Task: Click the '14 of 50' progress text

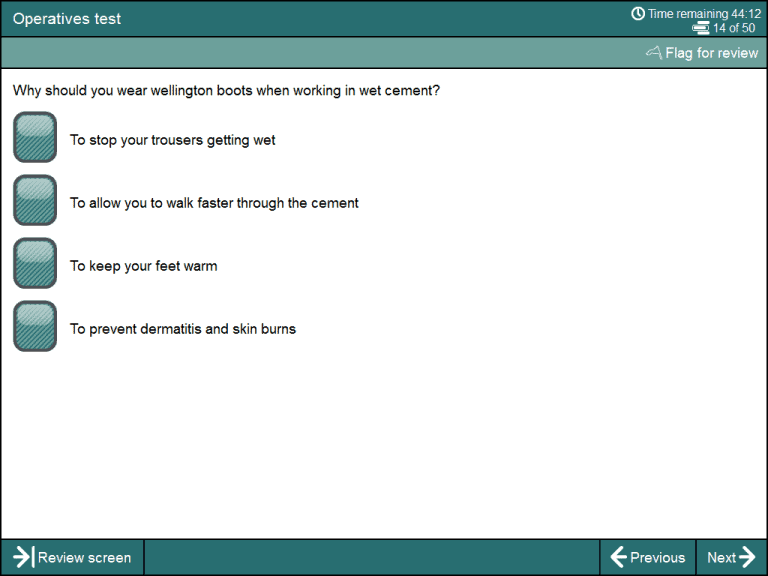Action: (734, 28)
